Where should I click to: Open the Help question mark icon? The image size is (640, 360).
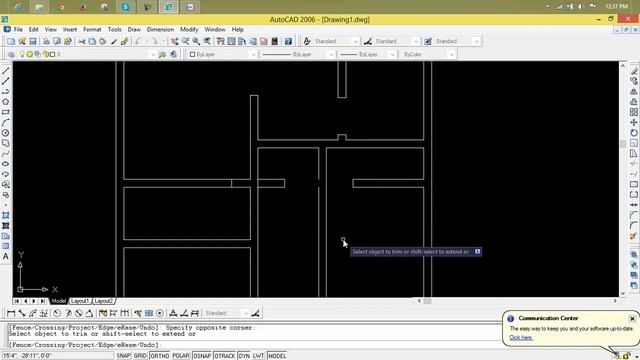point(288,41)
